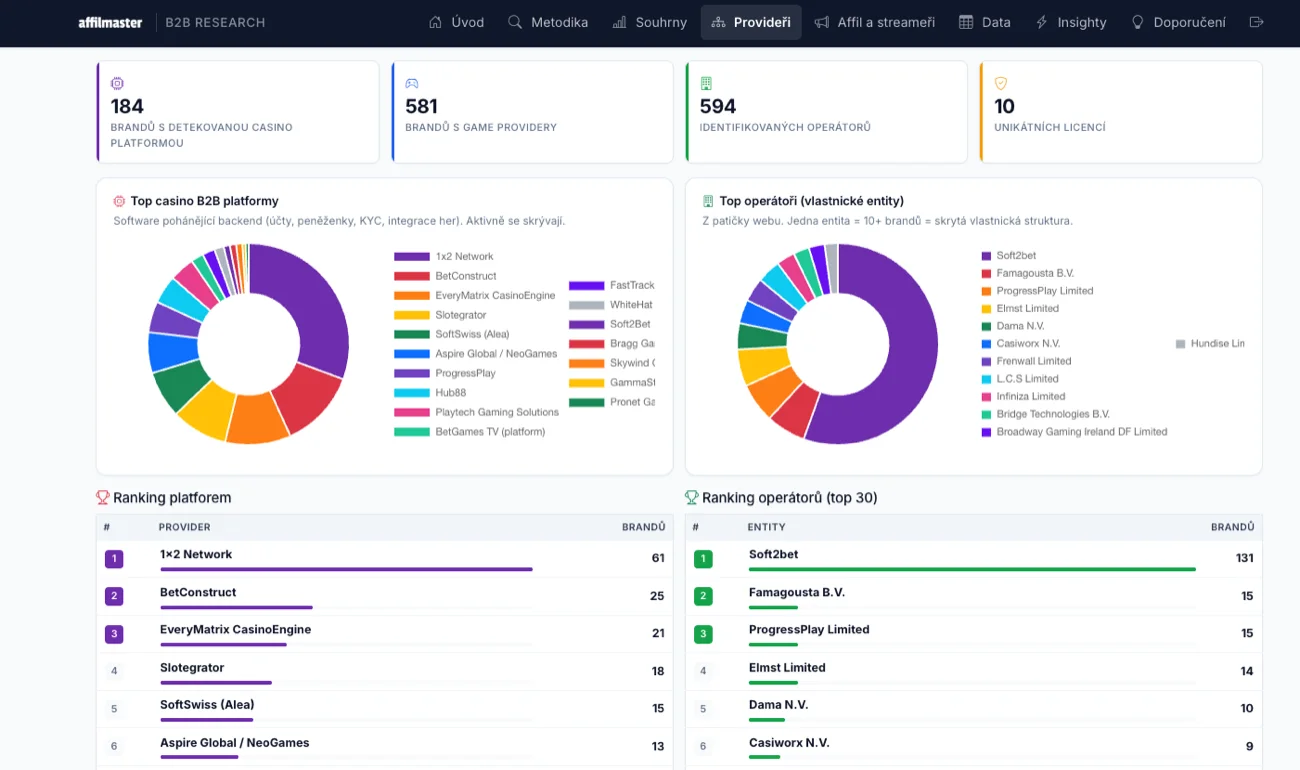The width and height of the screenshot is (1300, 770).
Task: Click the gamepad icon above 581
Action: tap(412, 84)
